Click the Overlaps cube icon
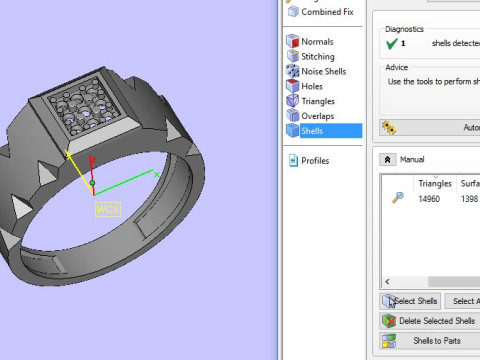480x360 pixels. [x=293, y=116]
